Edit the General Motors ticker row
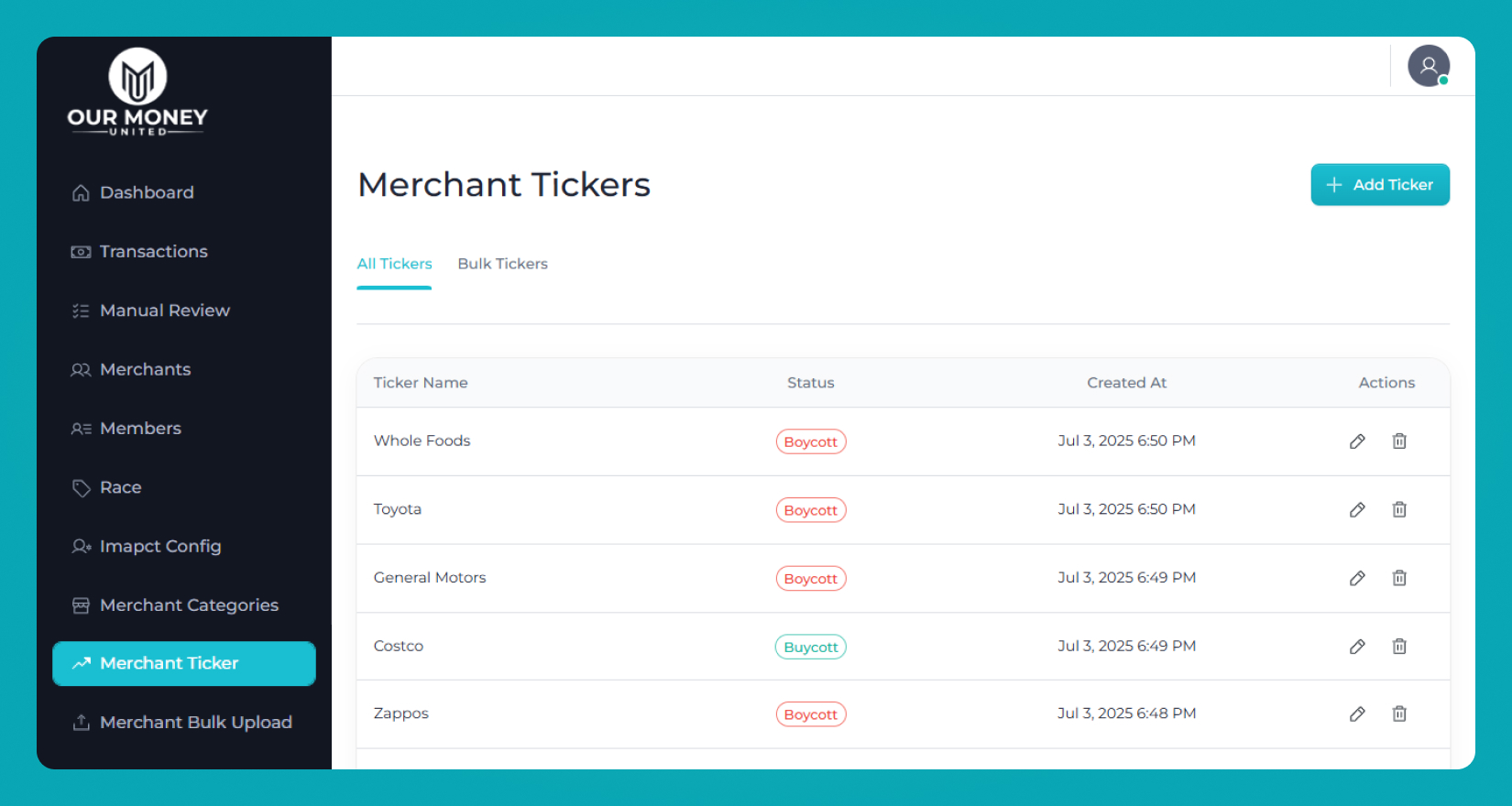This screenshot has height=806, width=1512. point(1357,578)
